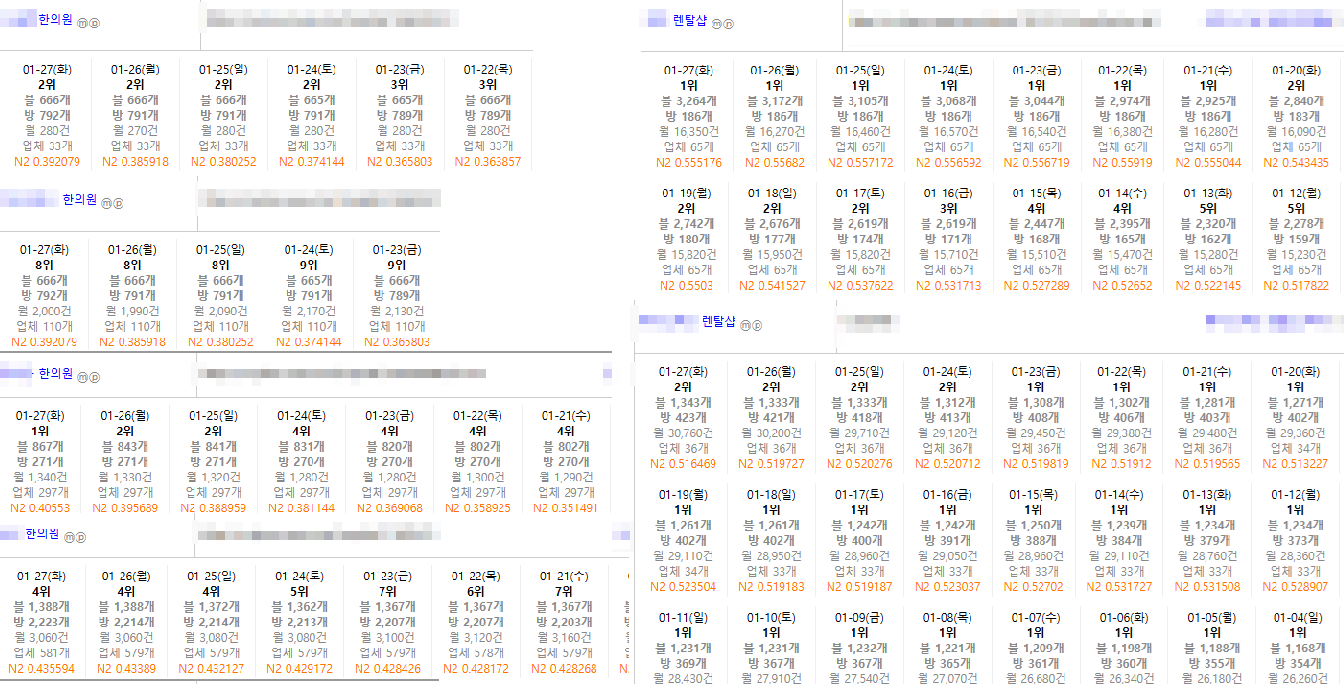This screenshot has width=1344, height=684.
Task: Open the 한의원 link above the 블 867개 row
Action: [55, 374]
